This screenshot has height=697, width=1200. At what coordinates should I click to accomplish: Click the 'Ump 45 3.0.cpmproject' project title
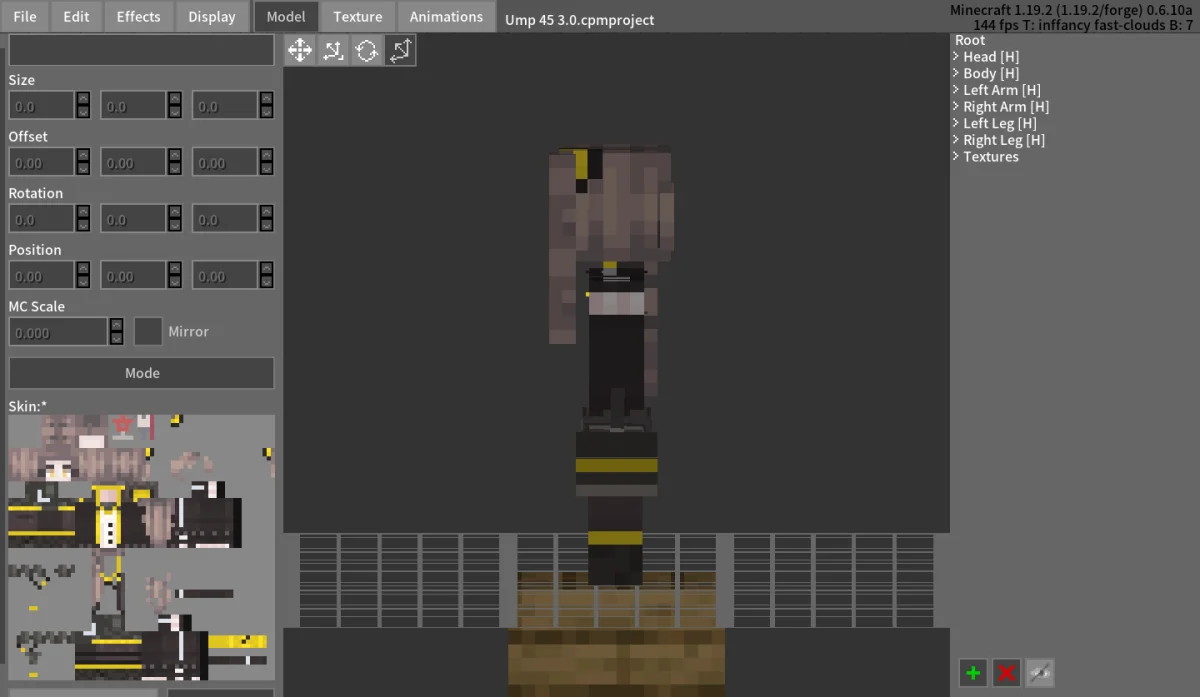click(580, 19)
